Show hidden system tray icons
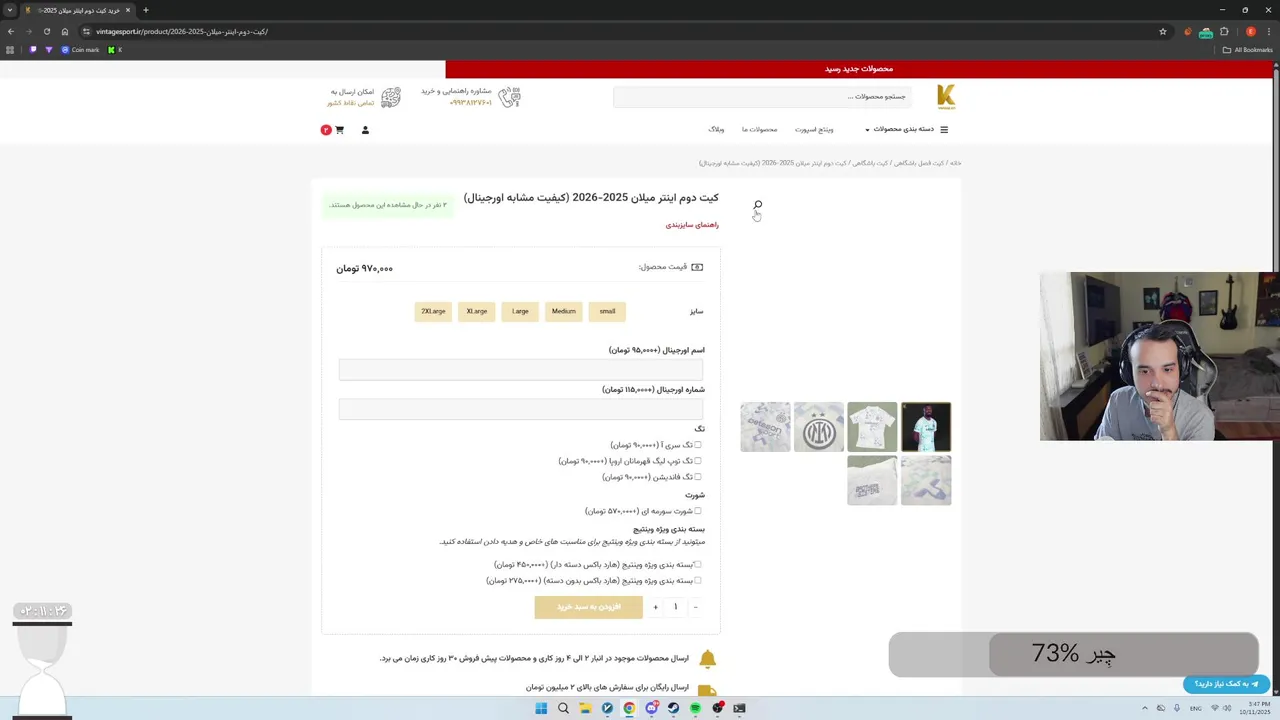Screen dimensions: 1280x720 click(x=1146, y=708)
